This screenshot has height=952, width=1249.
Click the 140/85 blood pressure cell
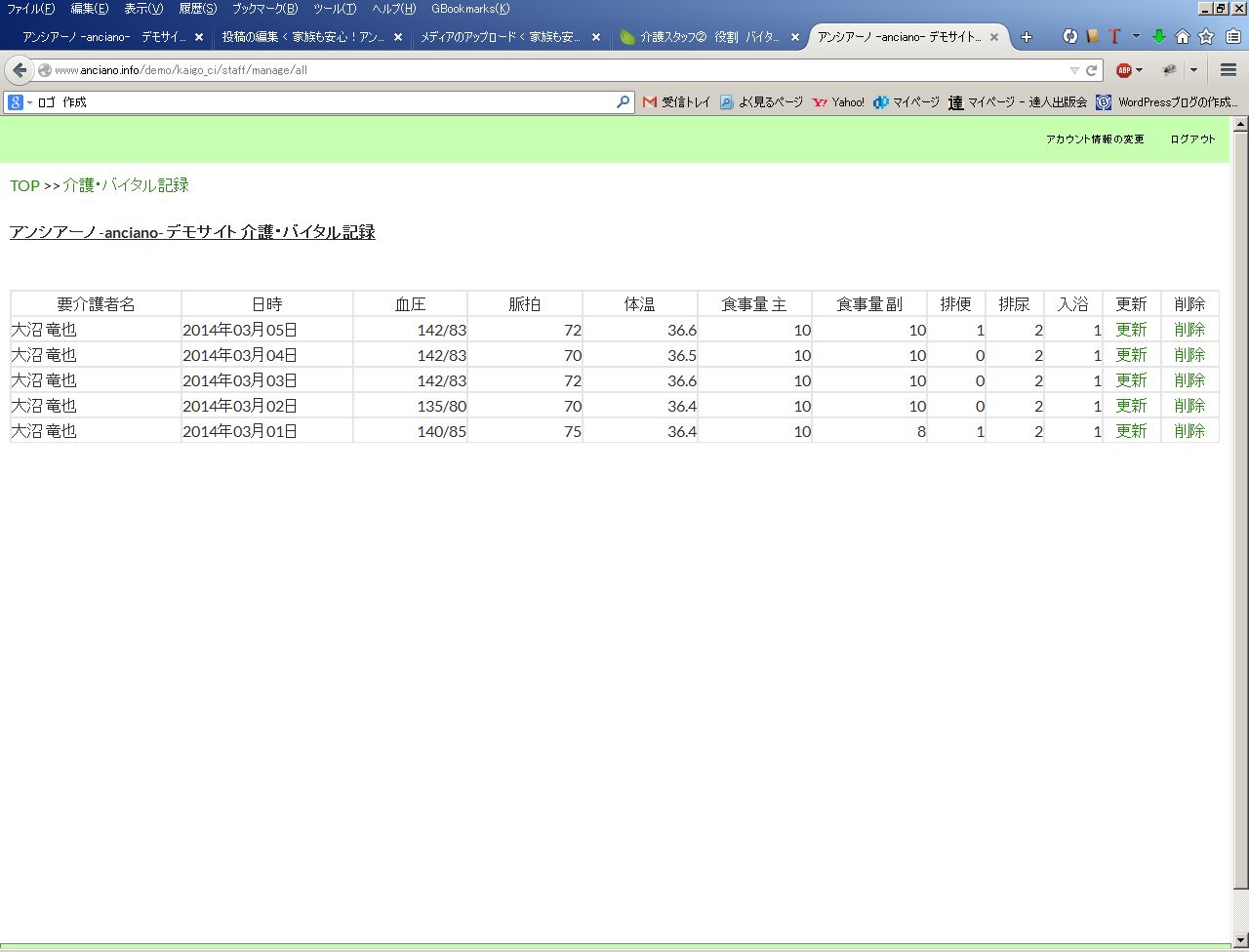[x=410, y=431]
